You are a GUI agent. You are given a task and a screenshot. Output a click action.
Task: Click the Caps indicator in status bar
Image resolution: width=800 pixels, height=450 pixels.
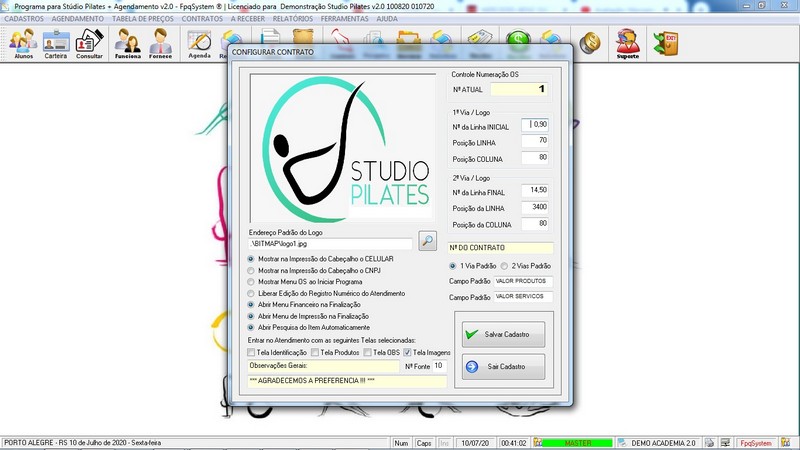424,443
